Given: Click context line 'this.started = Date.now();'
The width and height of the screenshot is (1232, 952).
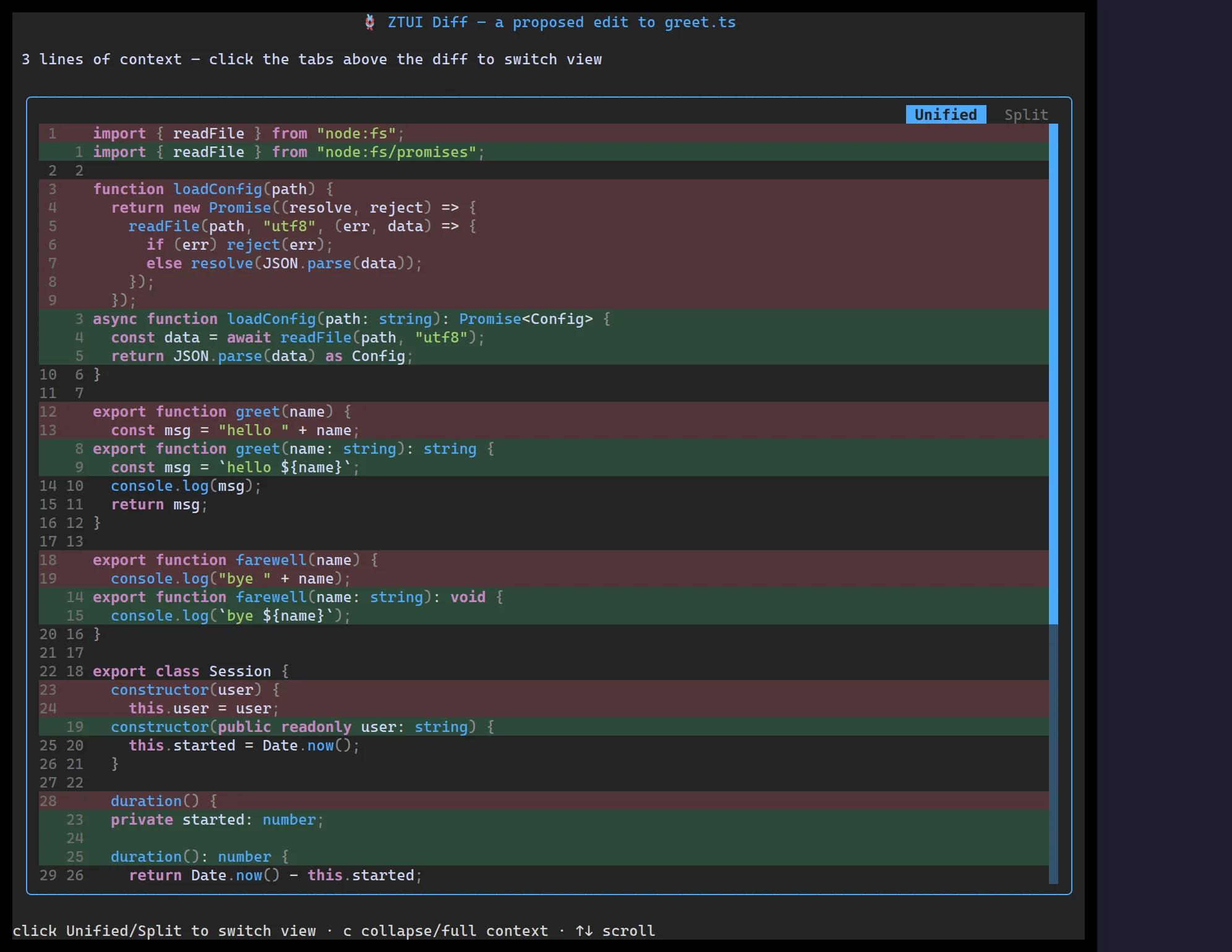Looking at the screenshot, I should [x=544, y=745].
